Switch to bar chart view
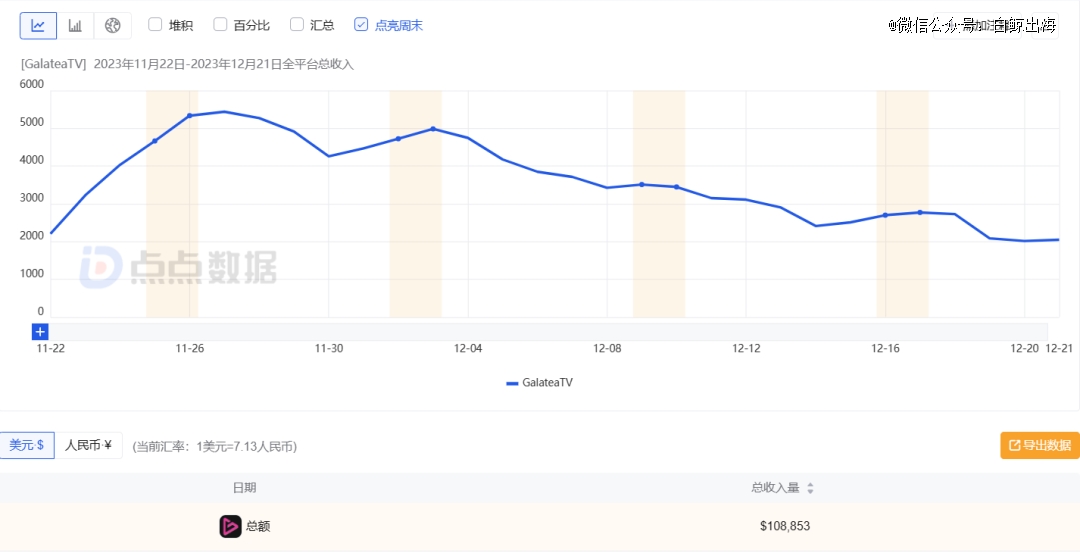 pos(75,25)
